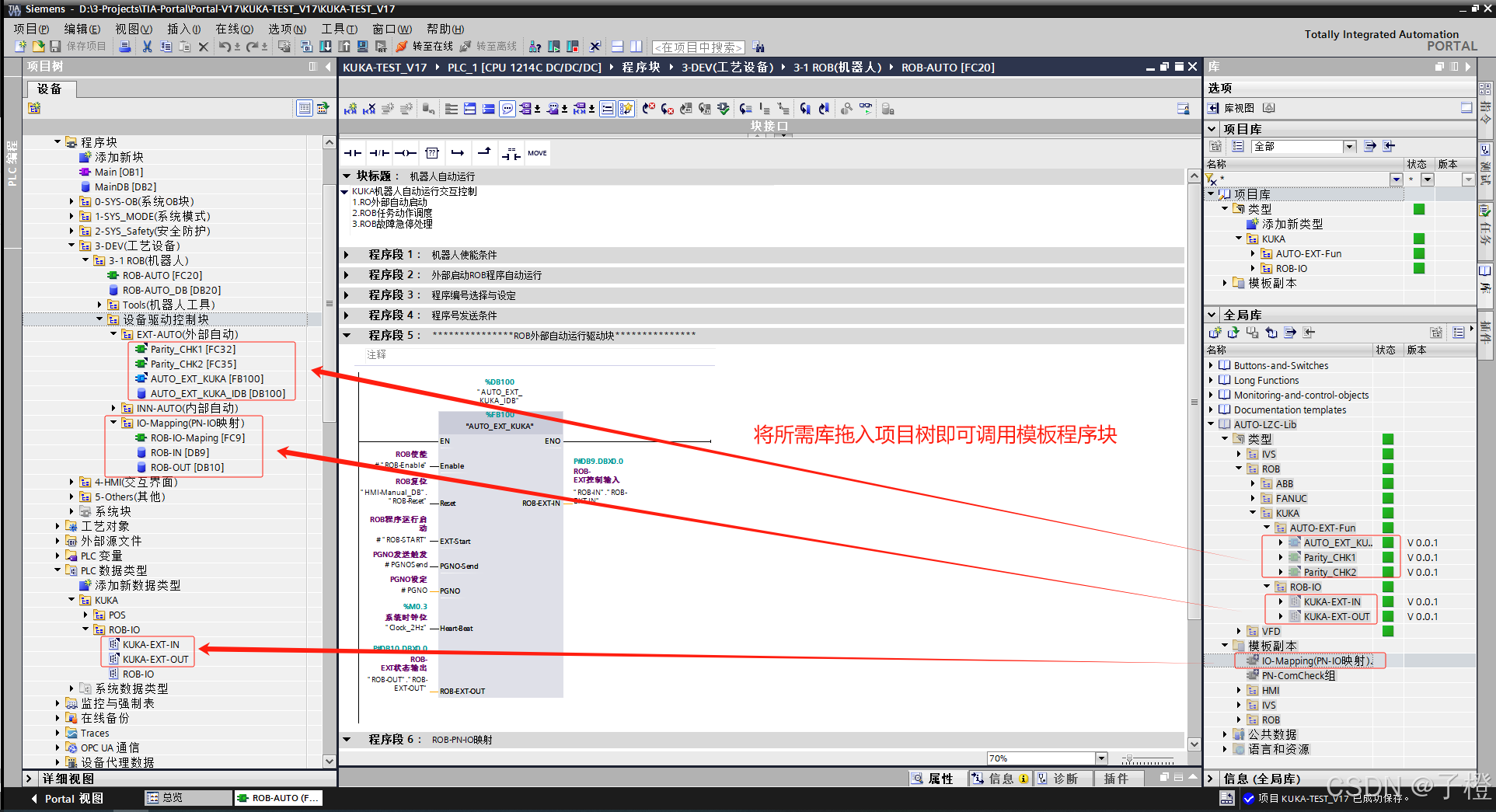
Task: Click the Create new global library icon
Action: 1215,333
